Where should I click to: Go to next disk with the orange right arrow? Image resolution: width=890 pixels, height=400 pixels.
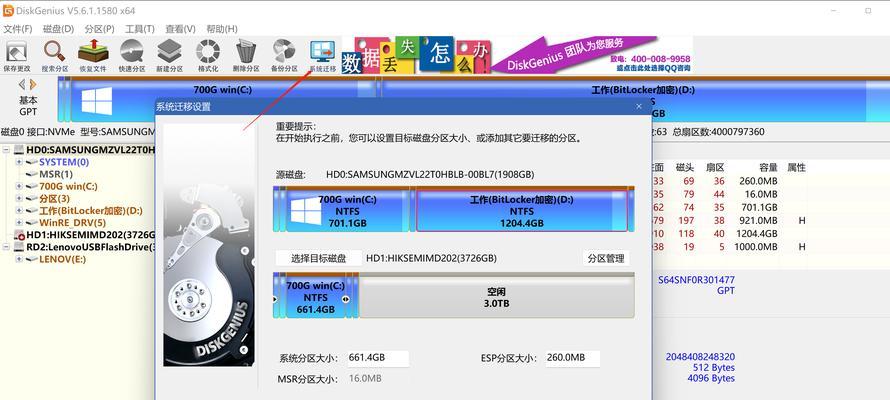(33, 85)
